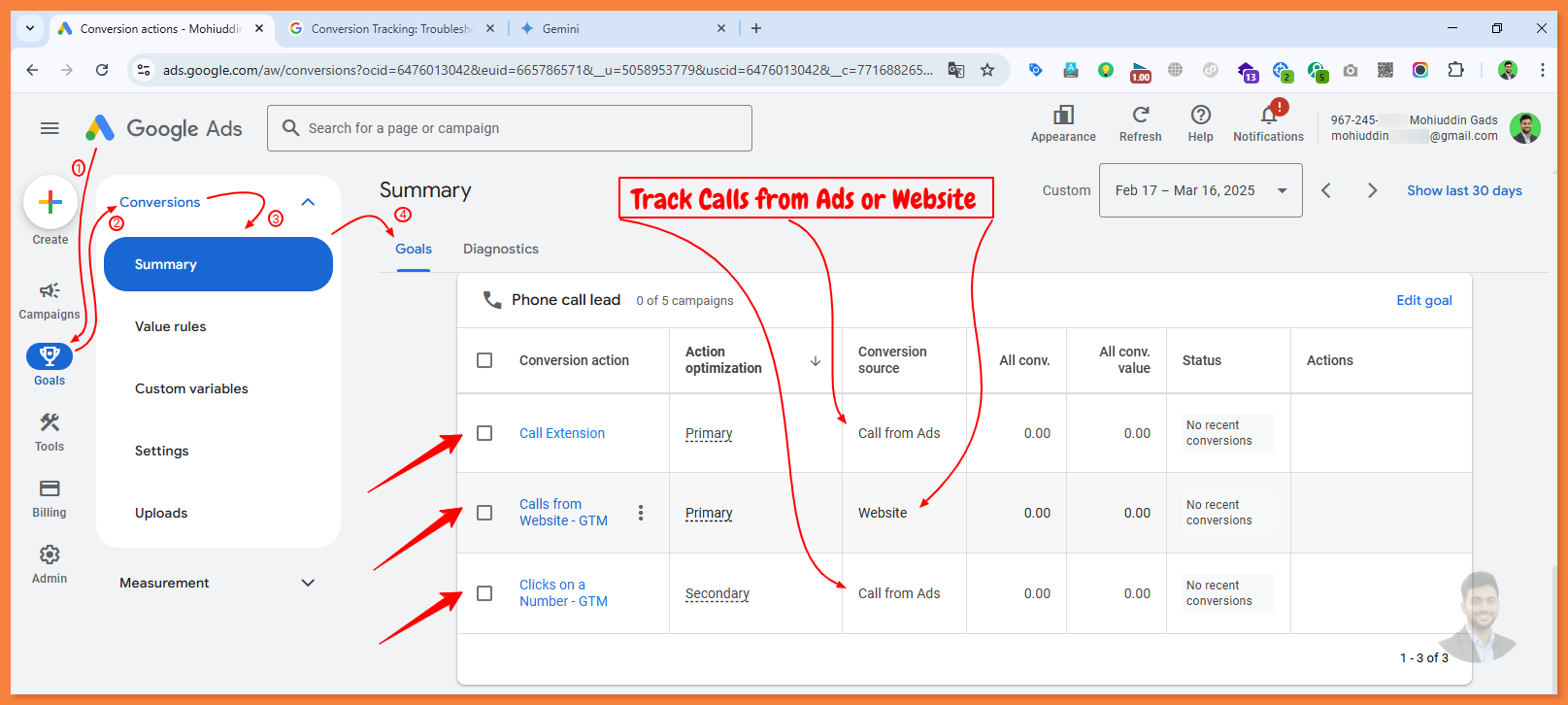Open the Call Extension conversion action
This screenshot has height=705, width=1568.
[562, 433]
